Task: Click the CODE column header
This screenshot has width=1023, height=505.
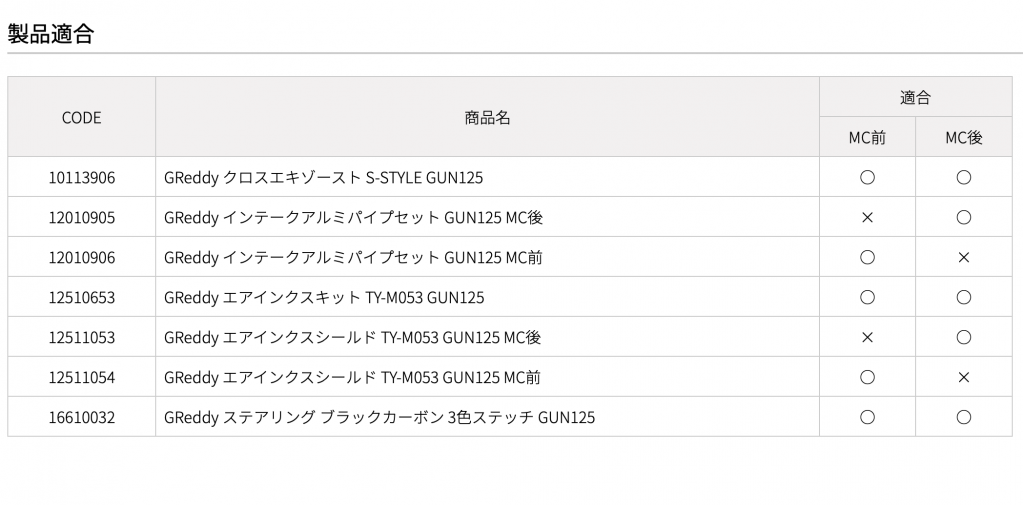Action: [82, 117]
